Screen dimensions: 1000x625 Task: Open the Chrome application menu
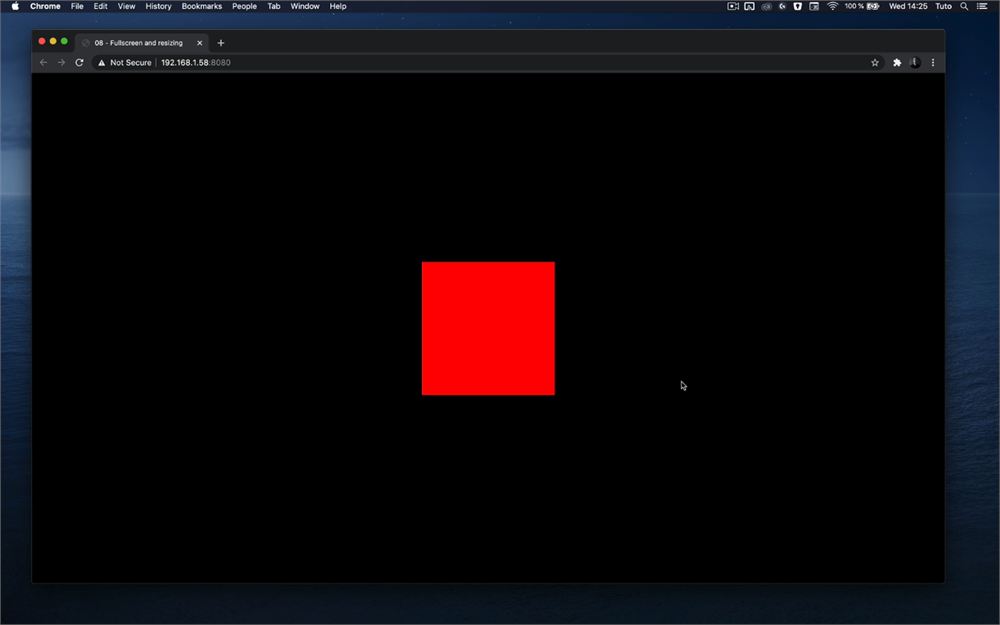(45, 6)
